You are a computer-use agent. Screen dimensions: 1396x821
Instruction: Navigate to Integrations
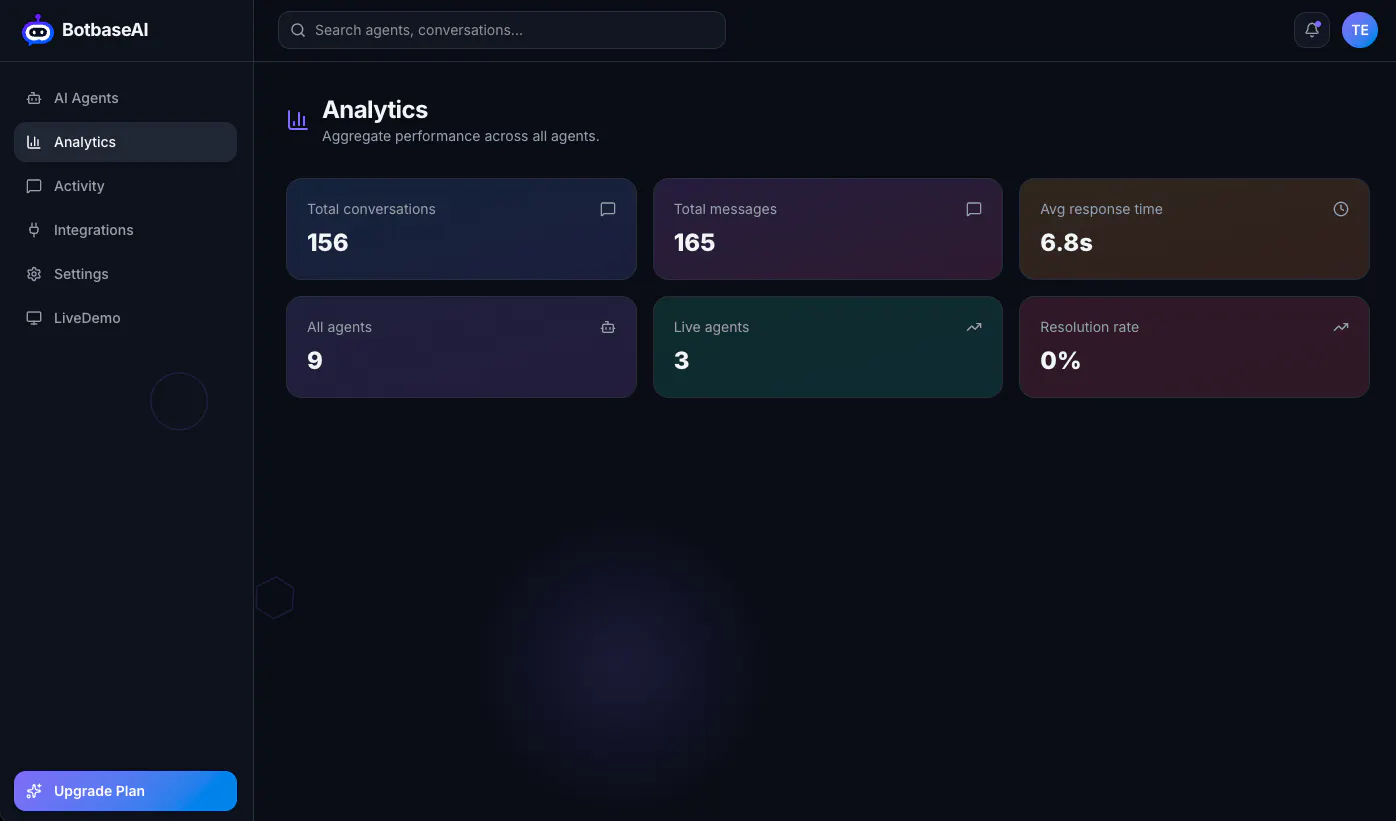(125, 230)
